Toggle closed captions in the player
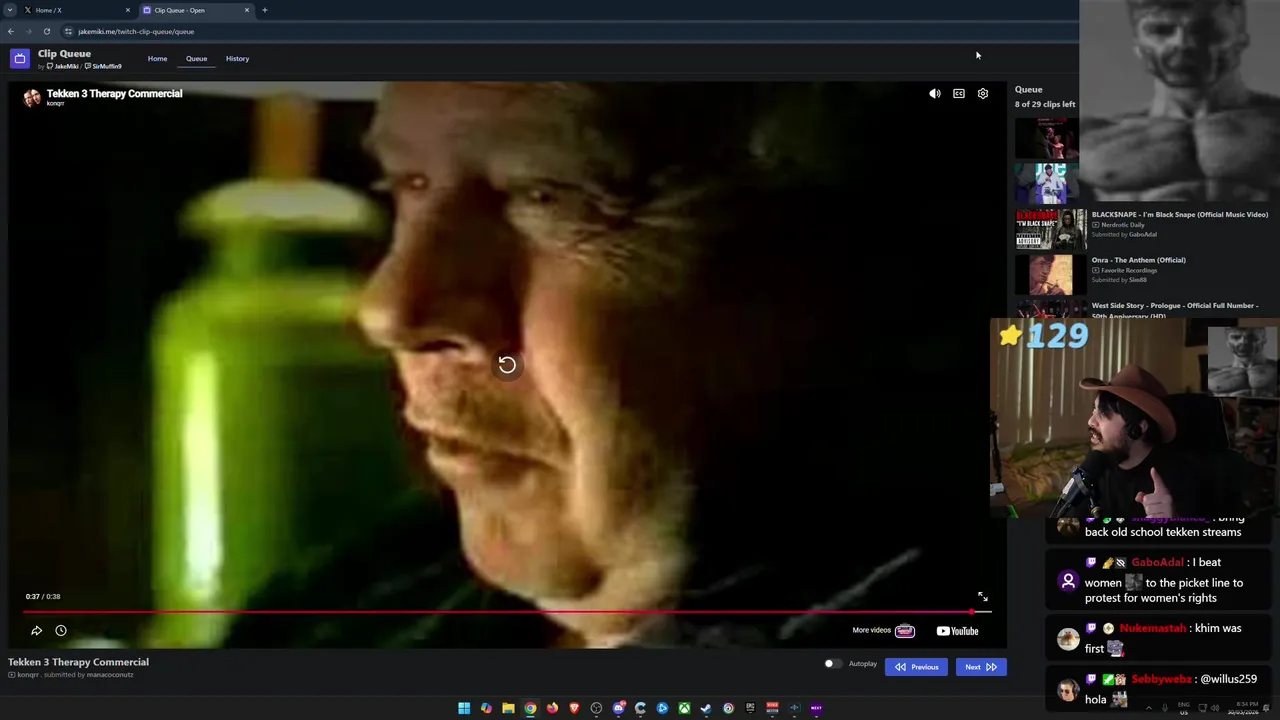 click(959, 94)
